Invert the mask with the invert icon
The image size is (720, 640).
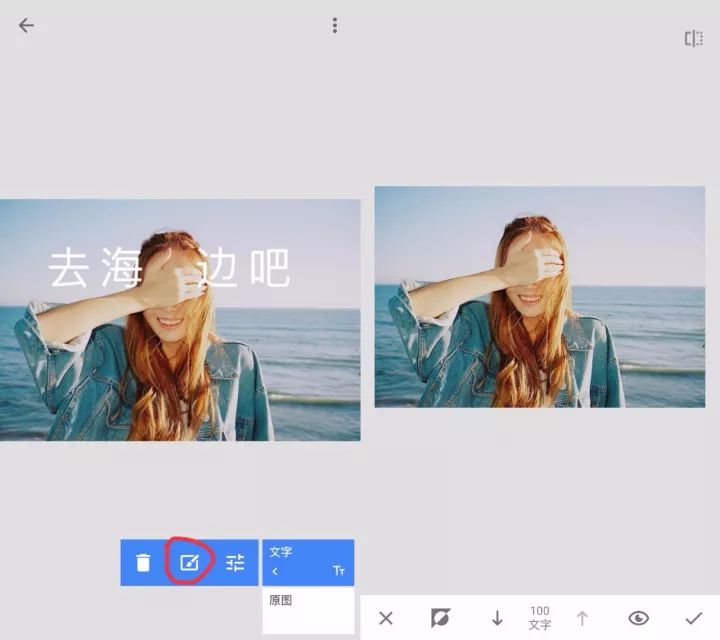[440, 618]
